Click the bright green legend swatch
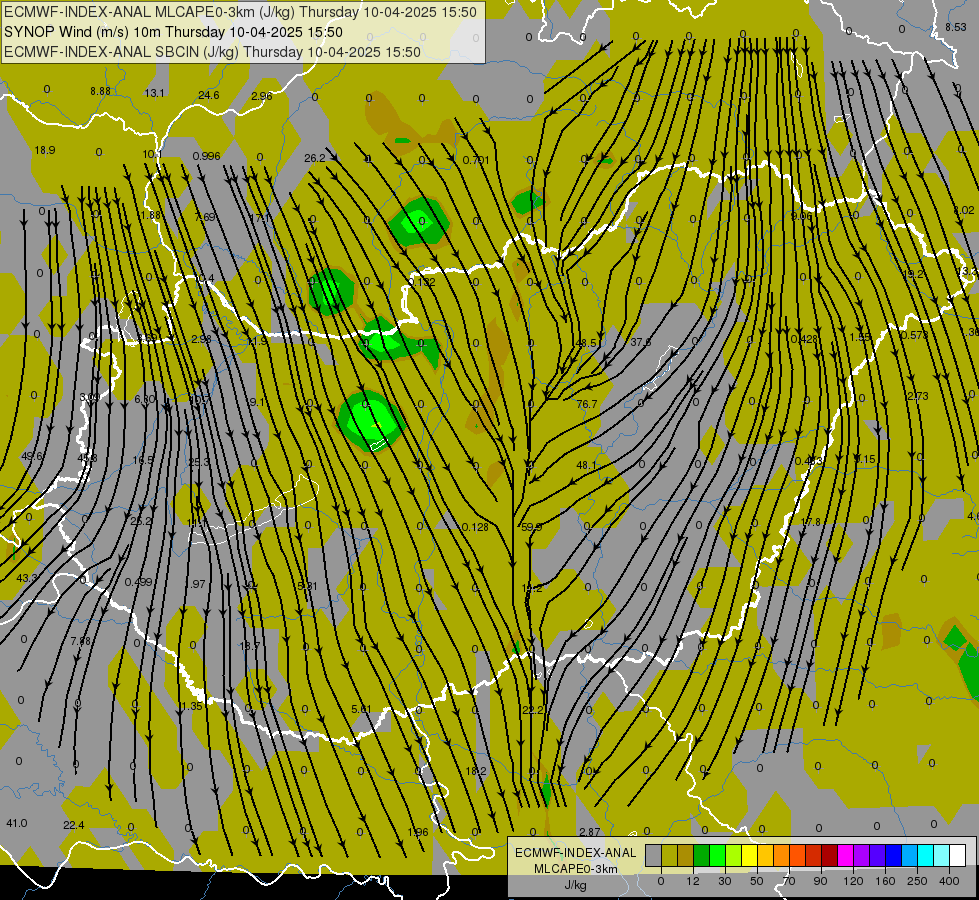Image resolution: width=979 pixels, height=900 pixels. pos(717,856)
